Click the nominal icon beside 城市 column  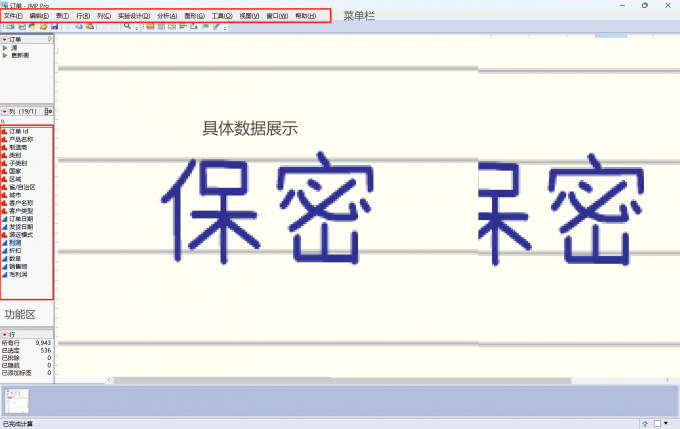[4, 195]
